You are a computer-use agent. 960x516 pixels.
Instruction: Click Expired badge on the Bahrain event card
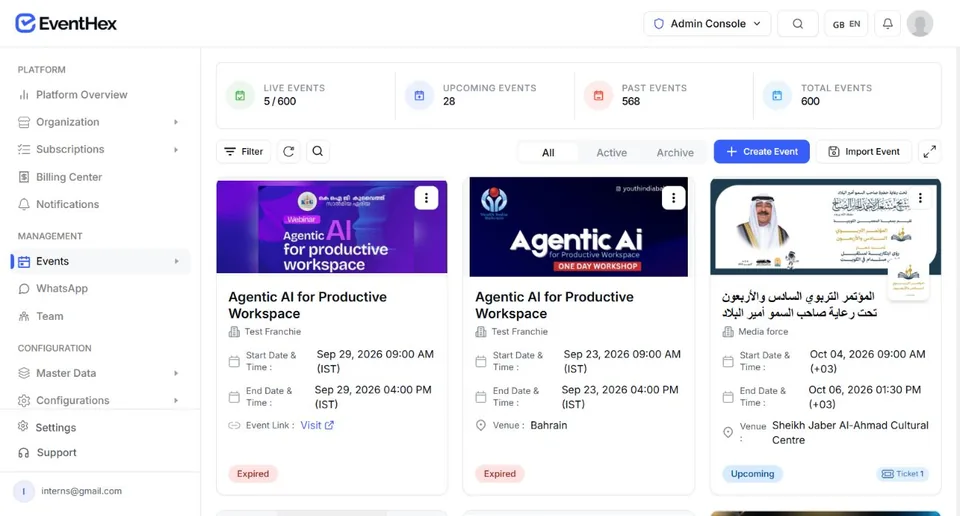(x=500, y=474)
